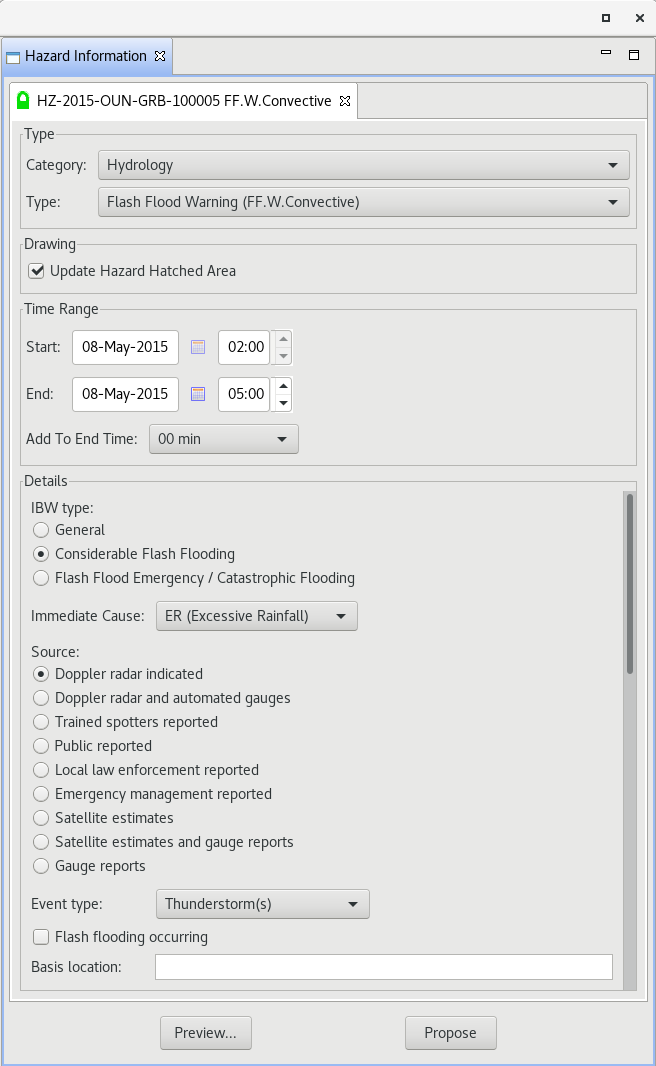Switch to Hazard Information tab
The height and width of the screenshot is (1066, 656).
(x=86, y=56)
